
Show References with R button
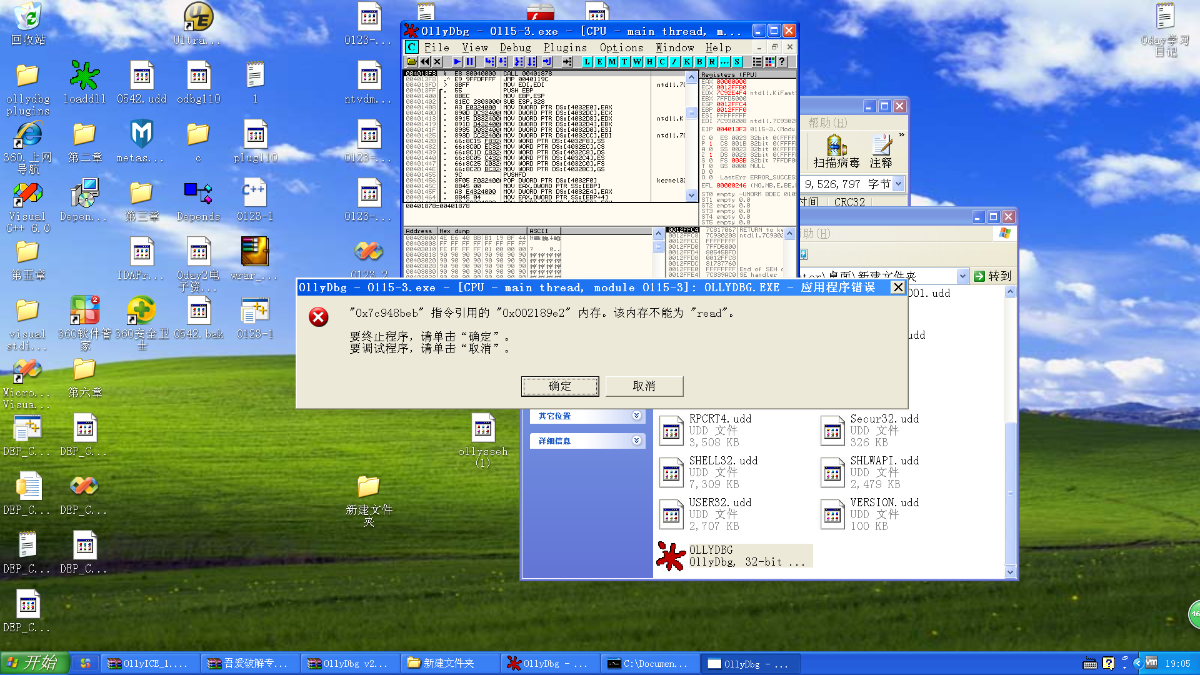coord(712,62)
